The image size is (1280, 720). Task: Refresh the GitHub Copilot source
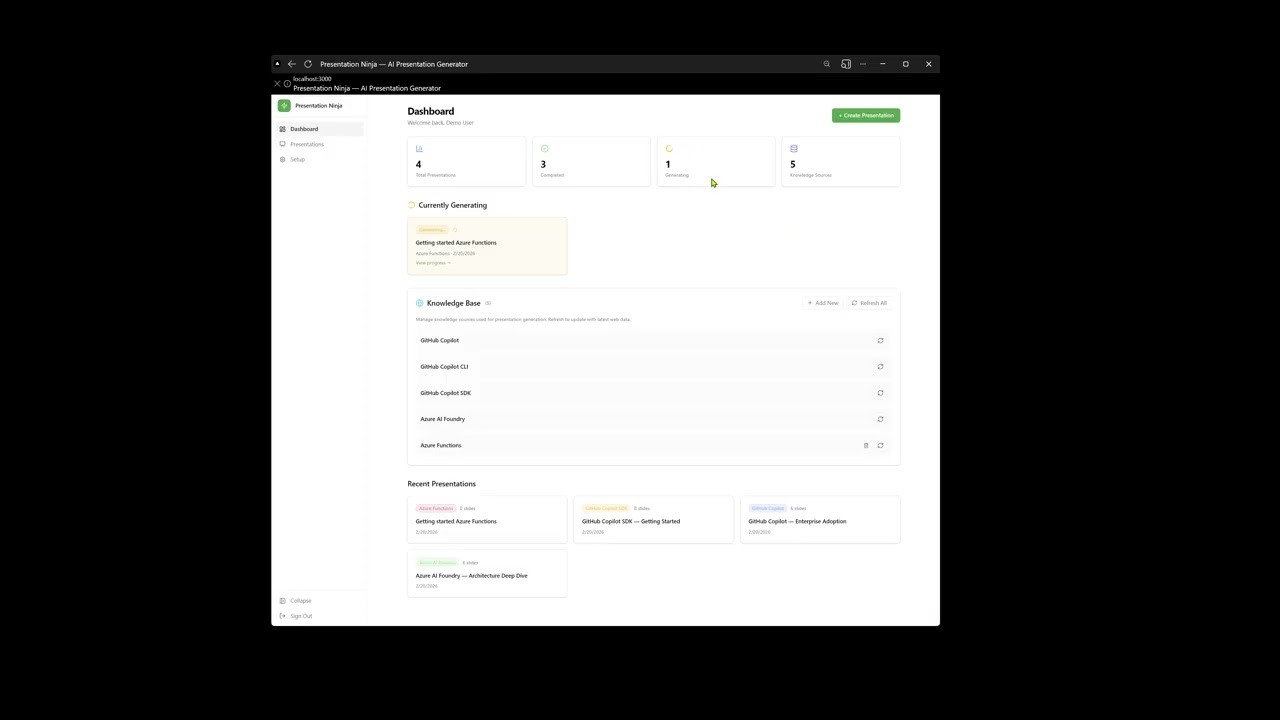click(x=880, y=340)
